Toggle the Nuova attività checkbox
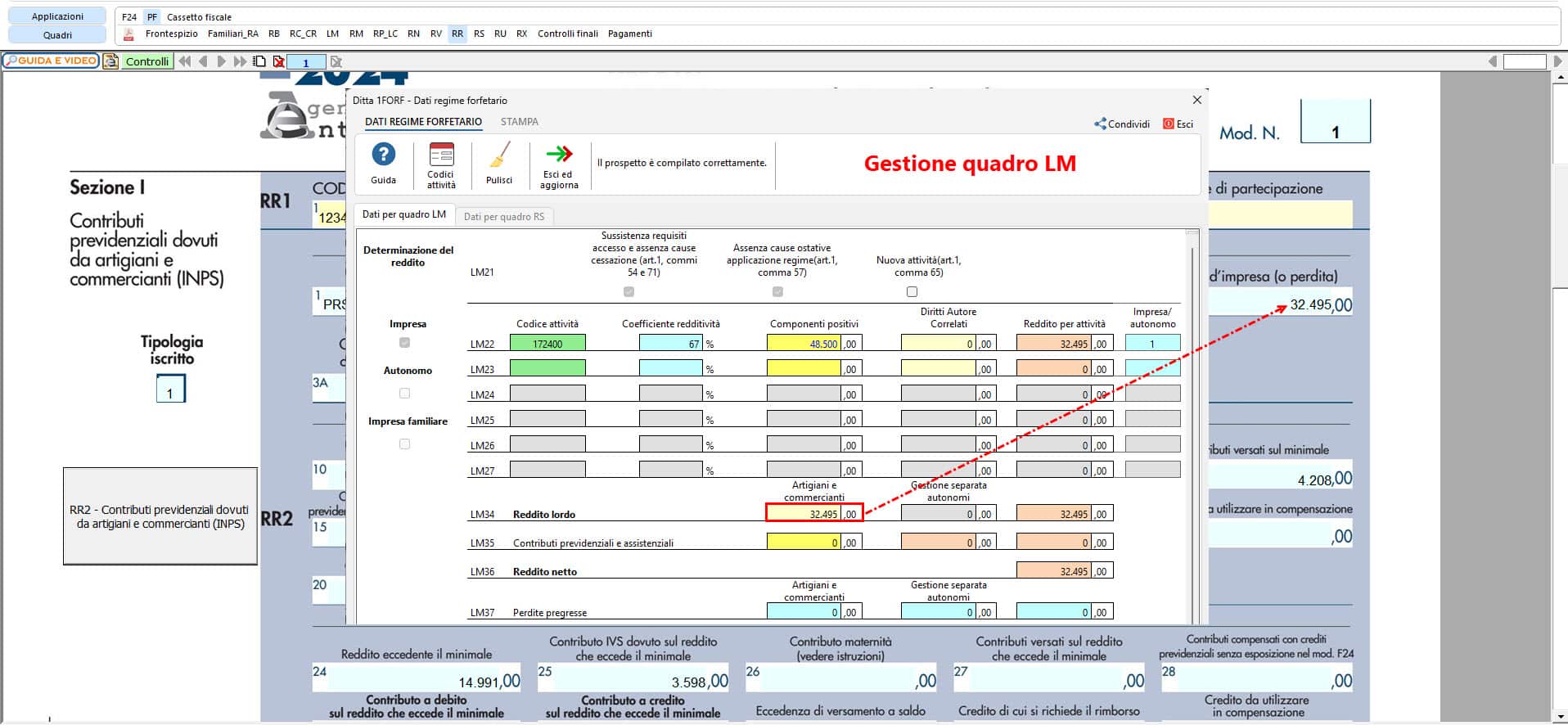Image resolution: width=1568 pixels, height=725 pixels. pos(912,292)
